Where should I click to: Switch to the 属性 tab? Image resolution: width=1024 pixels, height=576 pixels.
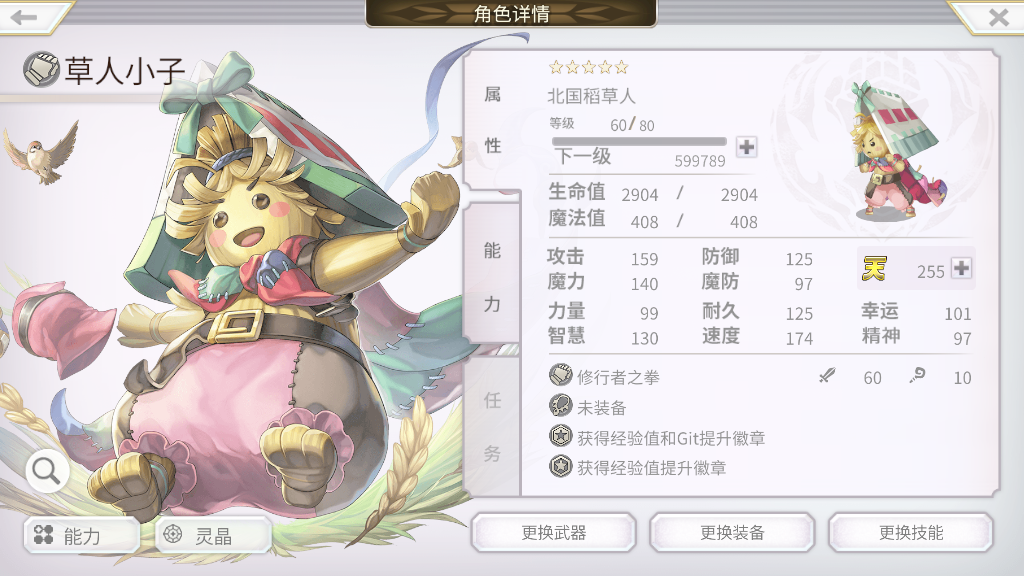[x=492, y=120]
